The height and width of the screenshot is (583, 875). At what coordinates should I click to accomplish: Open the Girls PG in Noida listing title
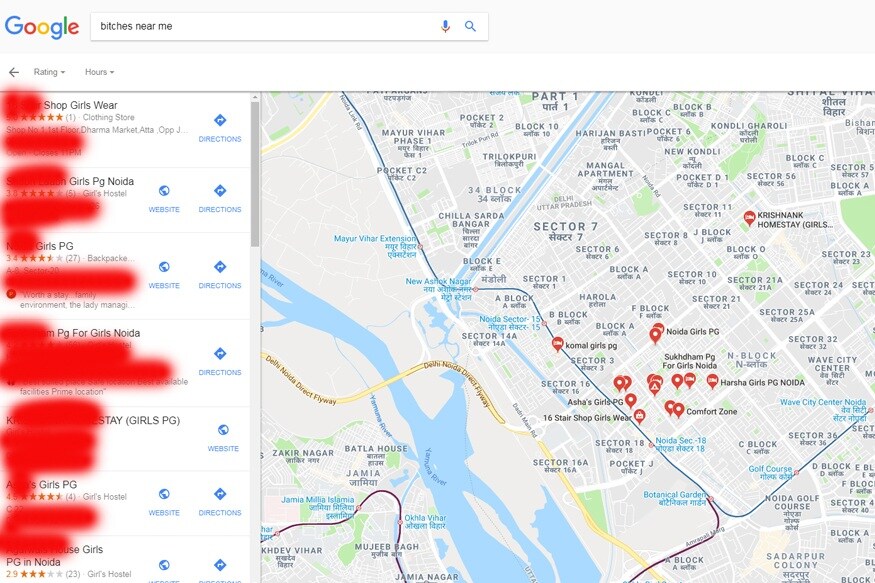[55, 556]
